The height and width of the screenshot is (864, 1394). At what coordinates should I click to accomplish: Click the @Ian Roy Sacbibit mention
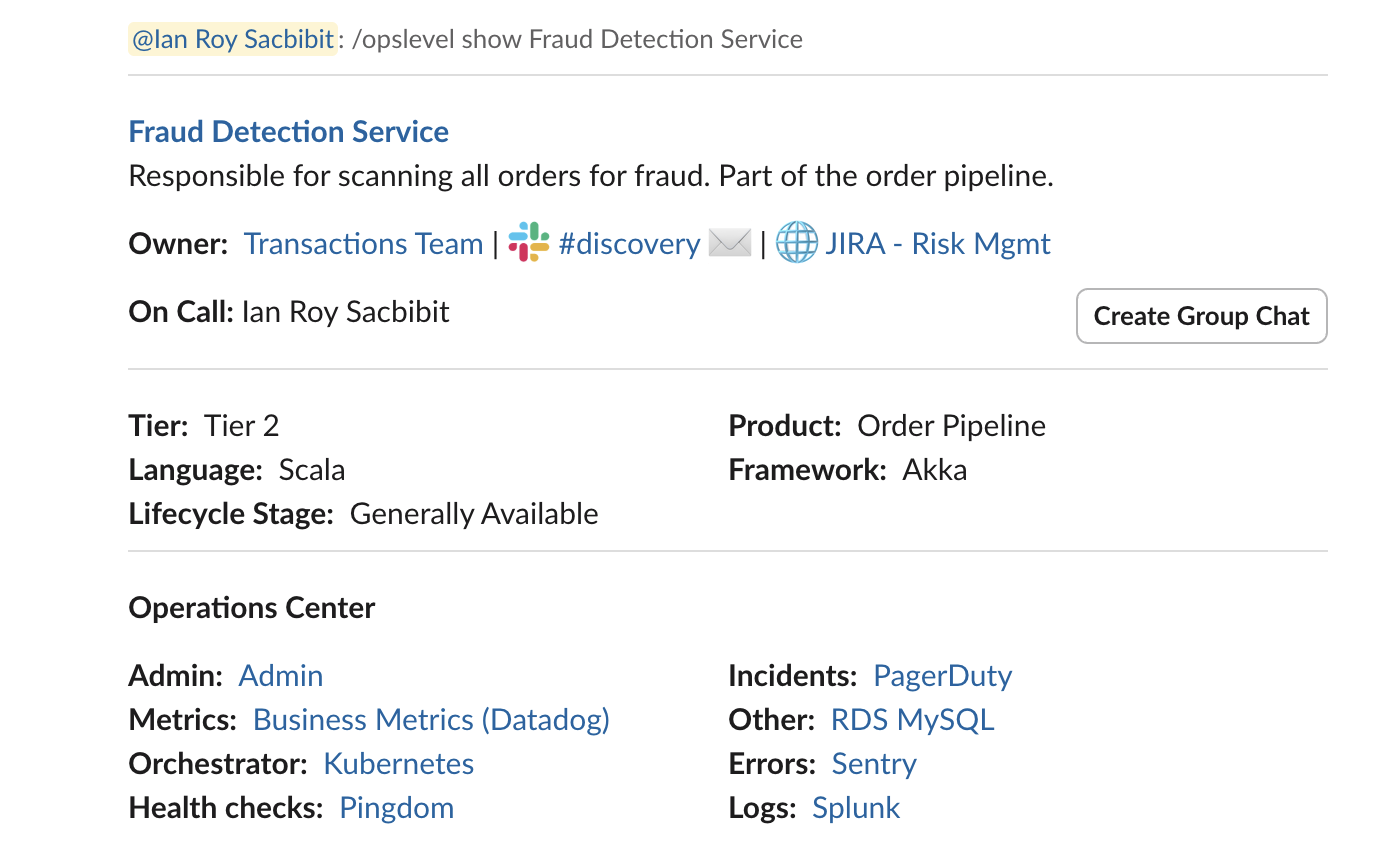pyautogui.click(x=233, y=39)
